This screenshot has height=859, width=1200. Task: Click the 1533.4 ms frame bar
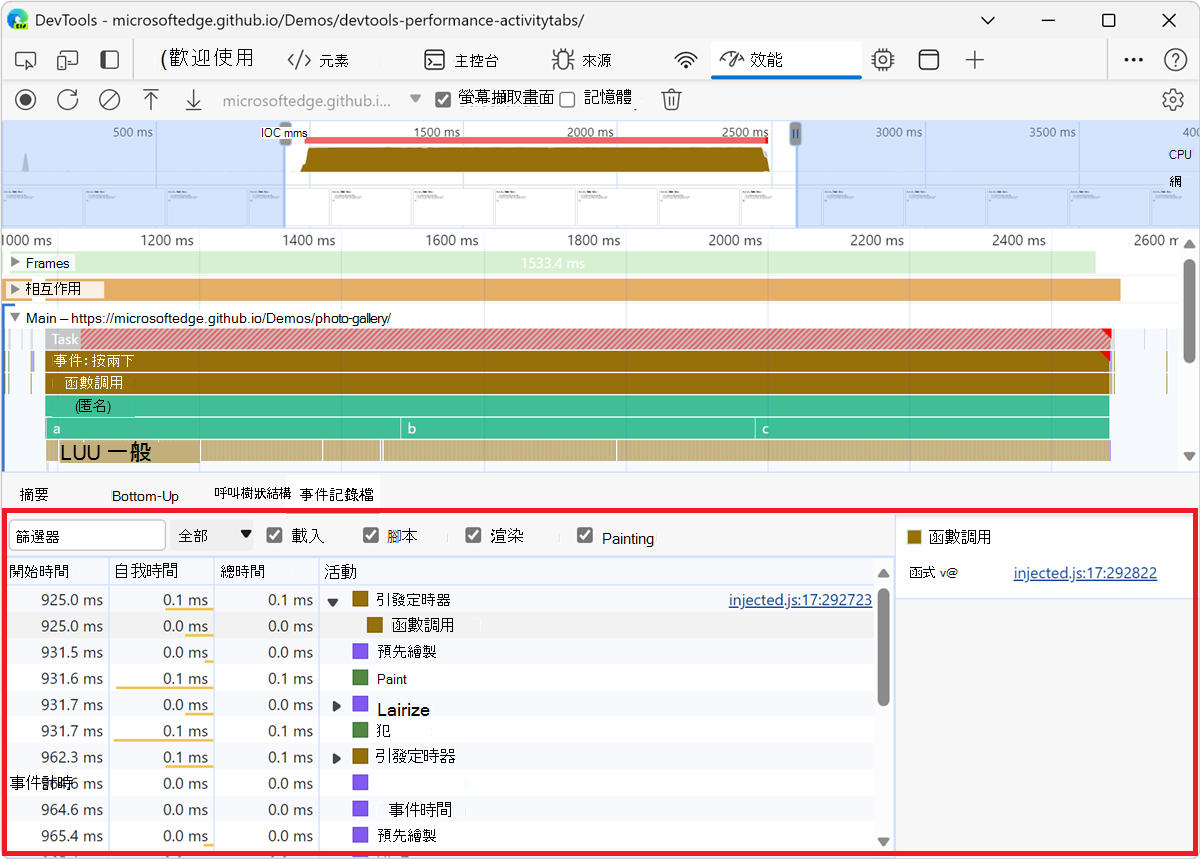(x=555, y=262)
